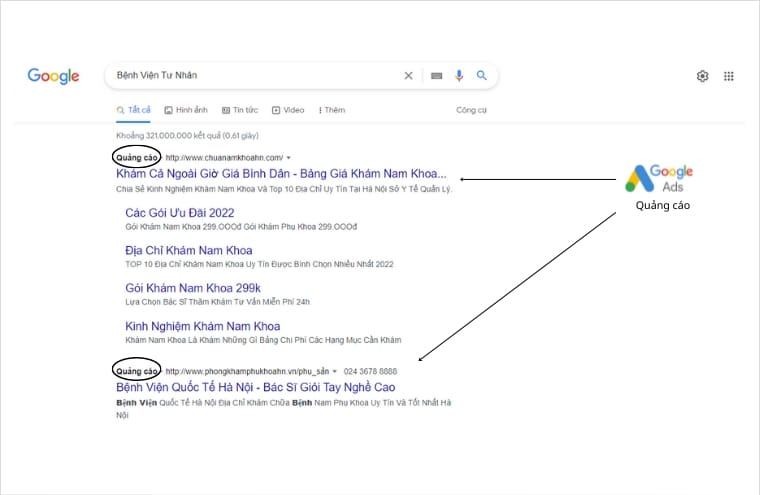This screenshot has height=495, width=760.
Task: Click phone number 024 3678 8888
Action: pyautogui.click(x=370, y=371)
